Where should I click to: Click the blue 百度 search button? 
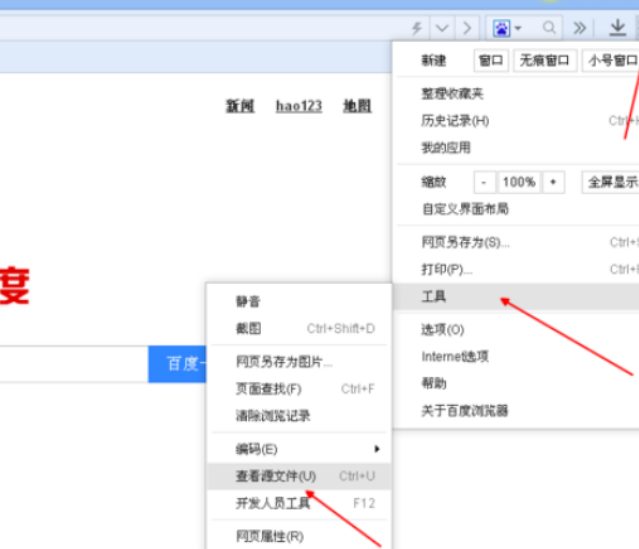(x=177, y=364)
